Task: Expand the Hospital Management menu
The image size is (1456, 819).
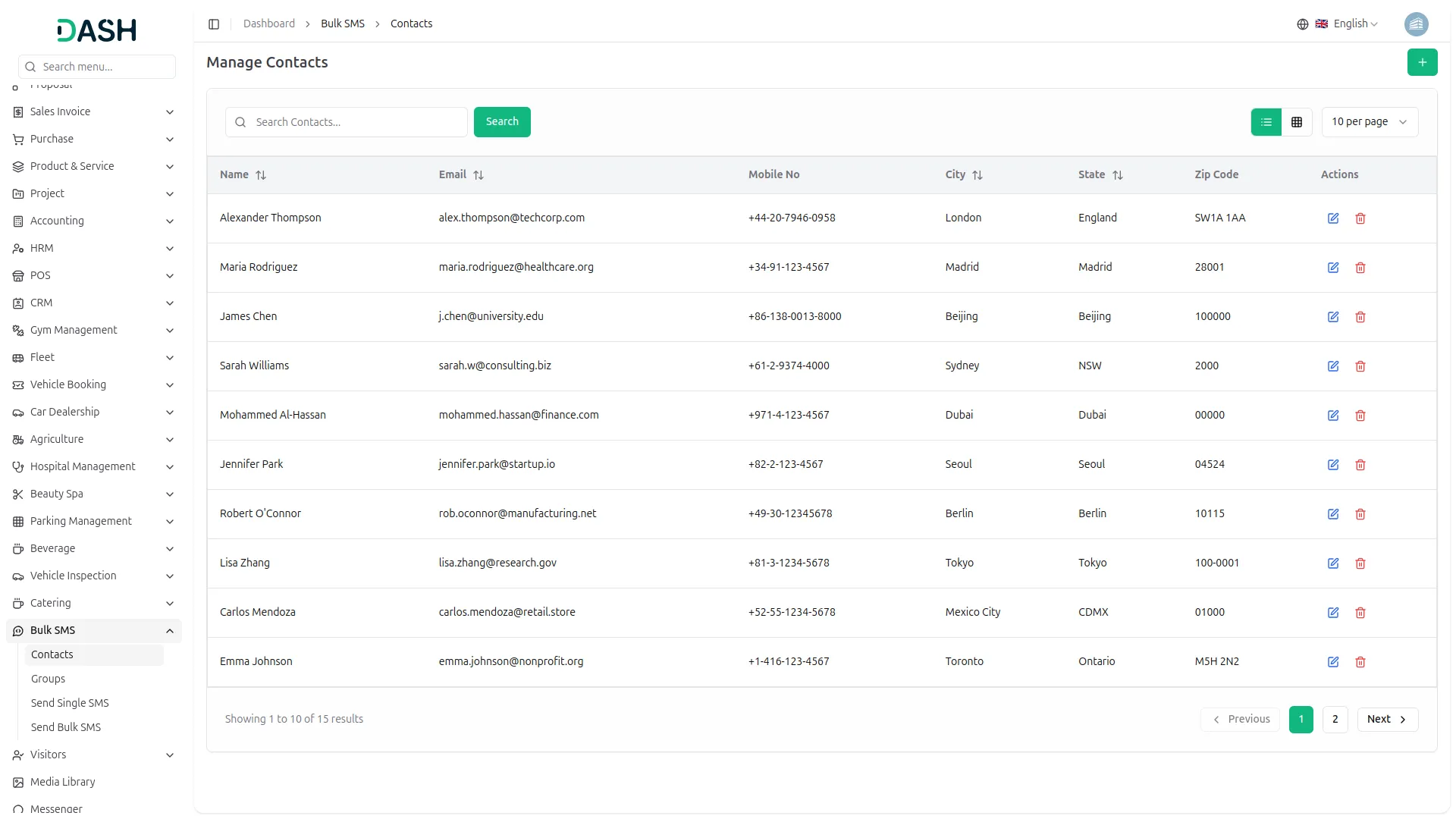Action: (x=94, y=467)
